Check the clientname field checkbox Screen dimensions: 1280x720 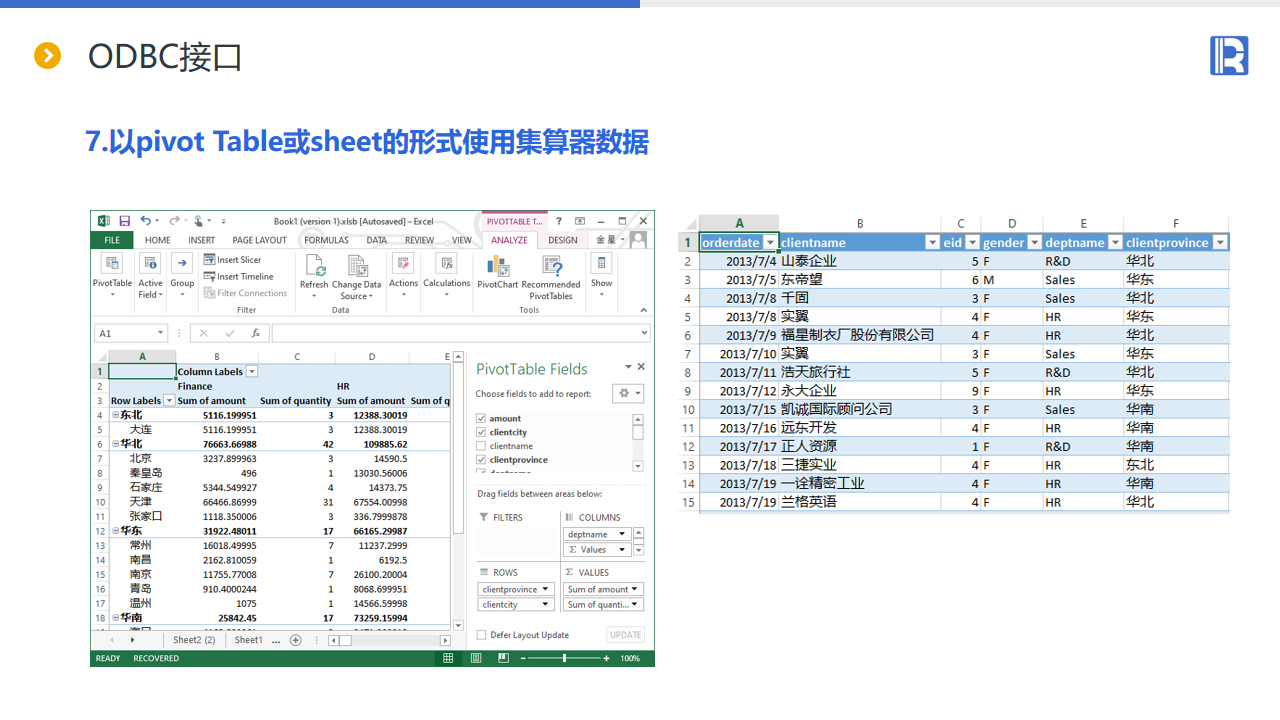(x=482, y=446)
